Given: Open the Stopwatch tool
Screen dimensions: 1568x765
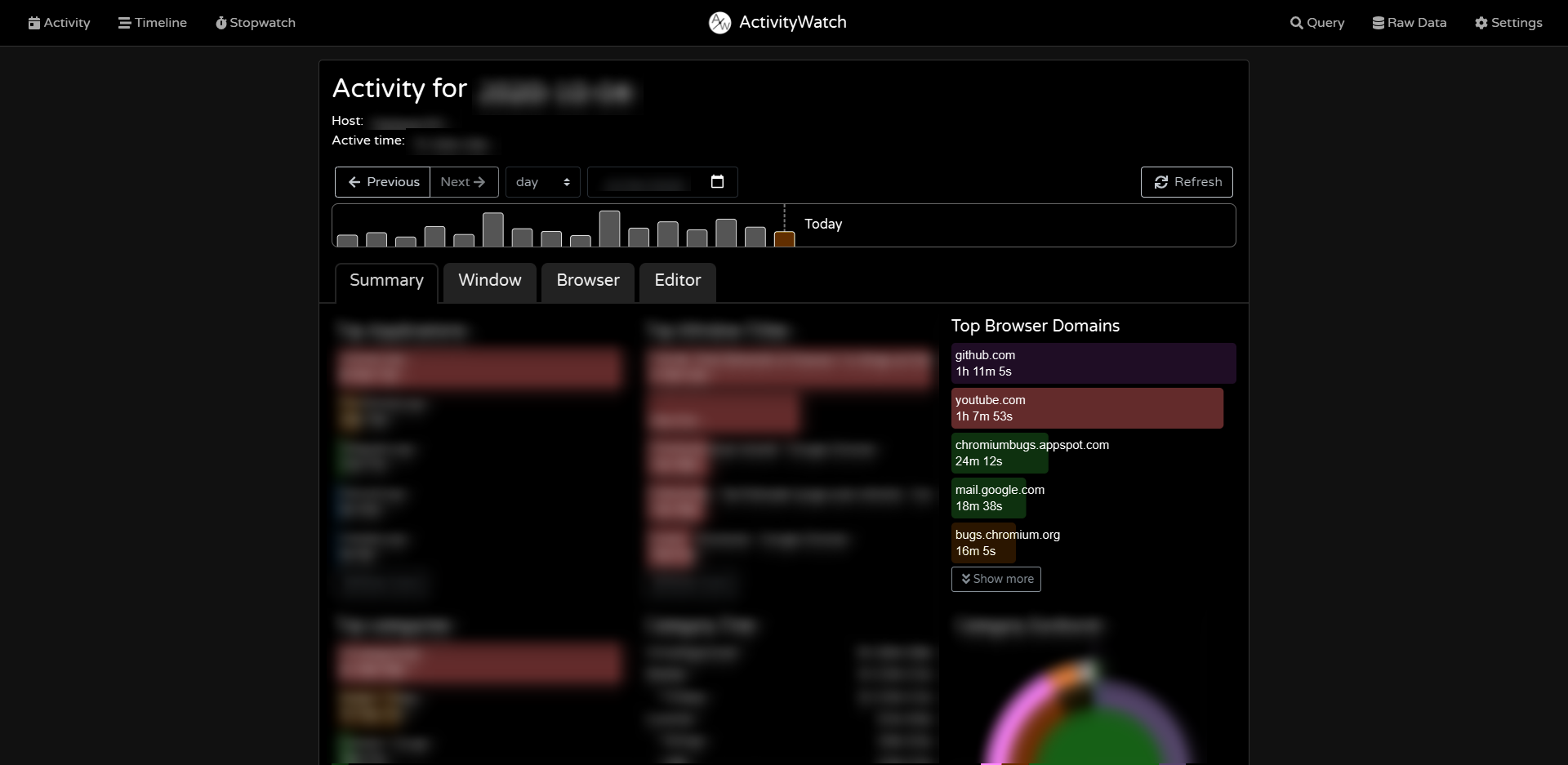Looking at the screenshot, I should pyautogui.click(x=256, y=23).
